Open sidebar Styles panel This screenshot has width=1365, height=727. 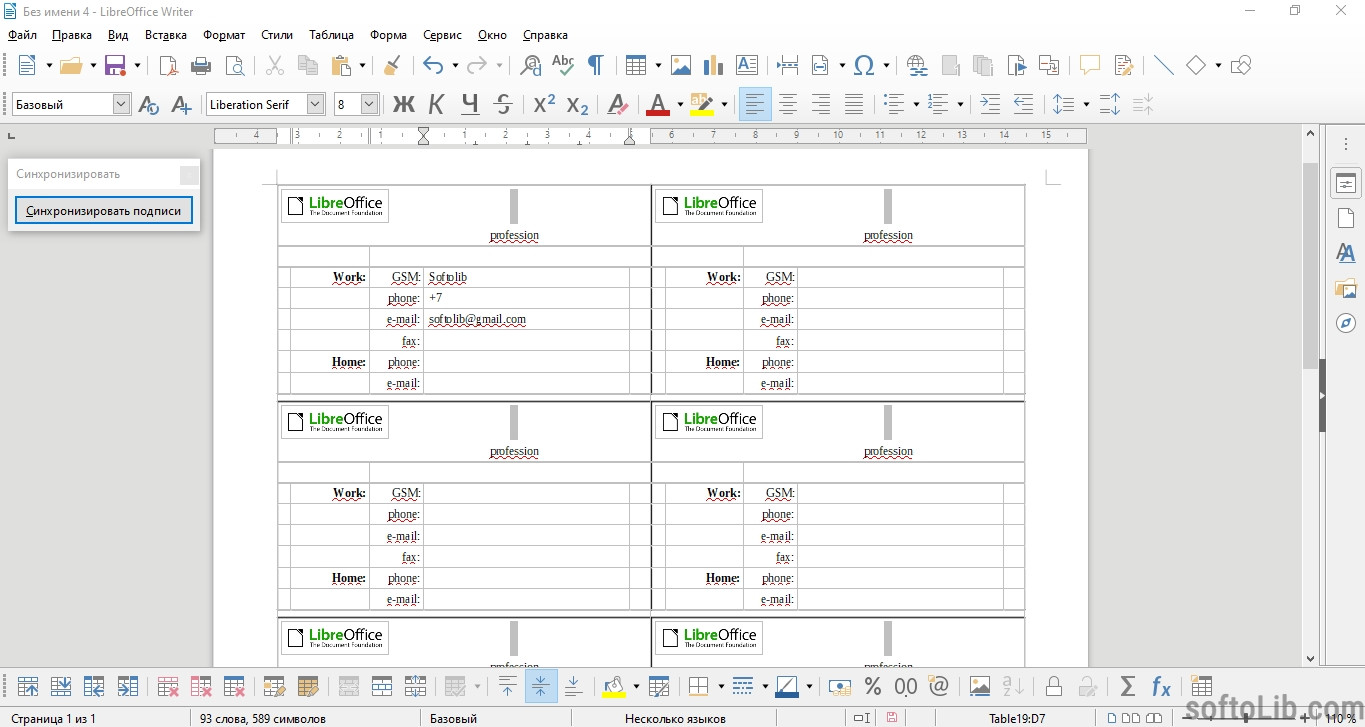click(x=1346, y=253)
